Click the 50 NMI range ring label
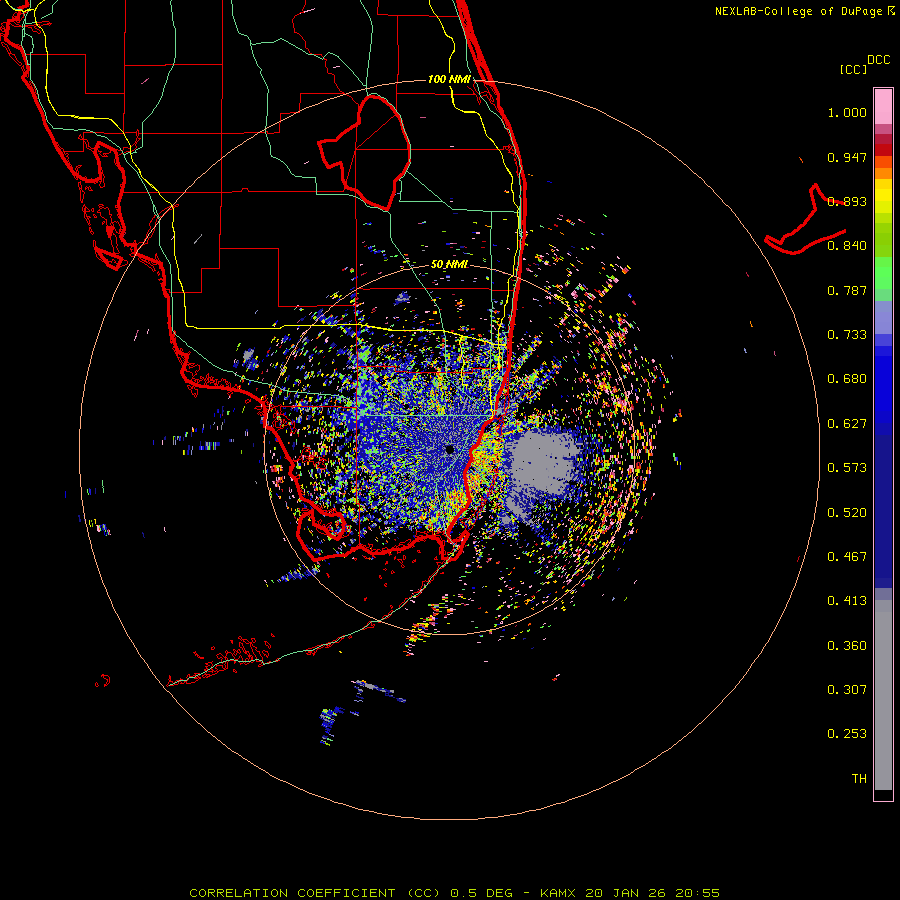This screenshot has height=900, width=900. click(449, 264)
